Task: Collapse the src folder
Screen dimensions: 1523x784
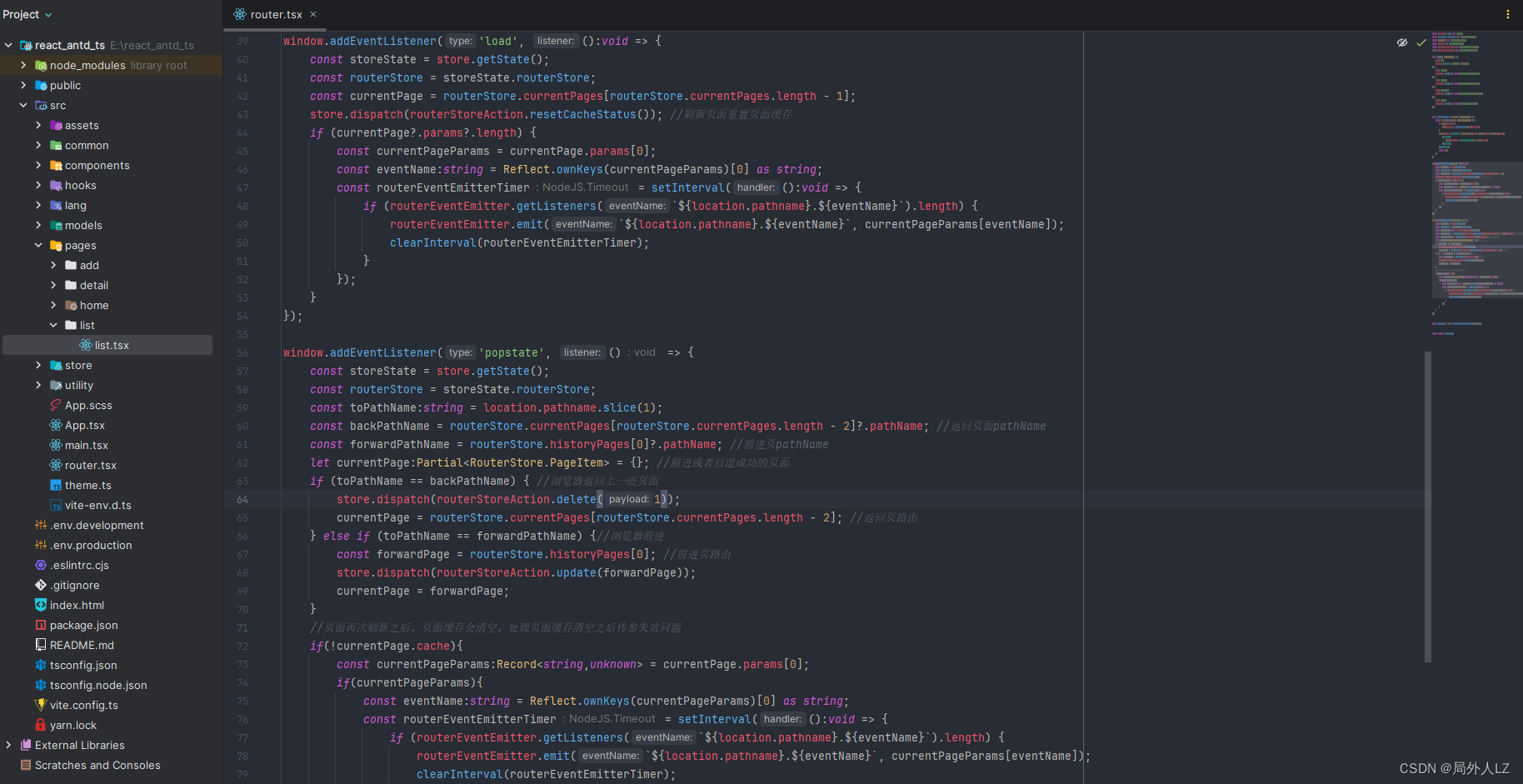Action: pyautogui.click(x=23, y=105)
